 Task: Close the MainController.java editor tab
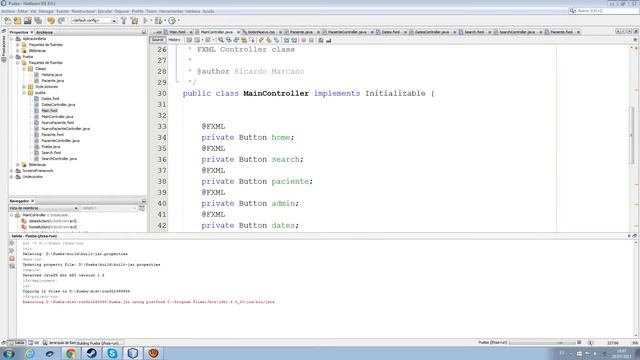(x=238, y=32)
